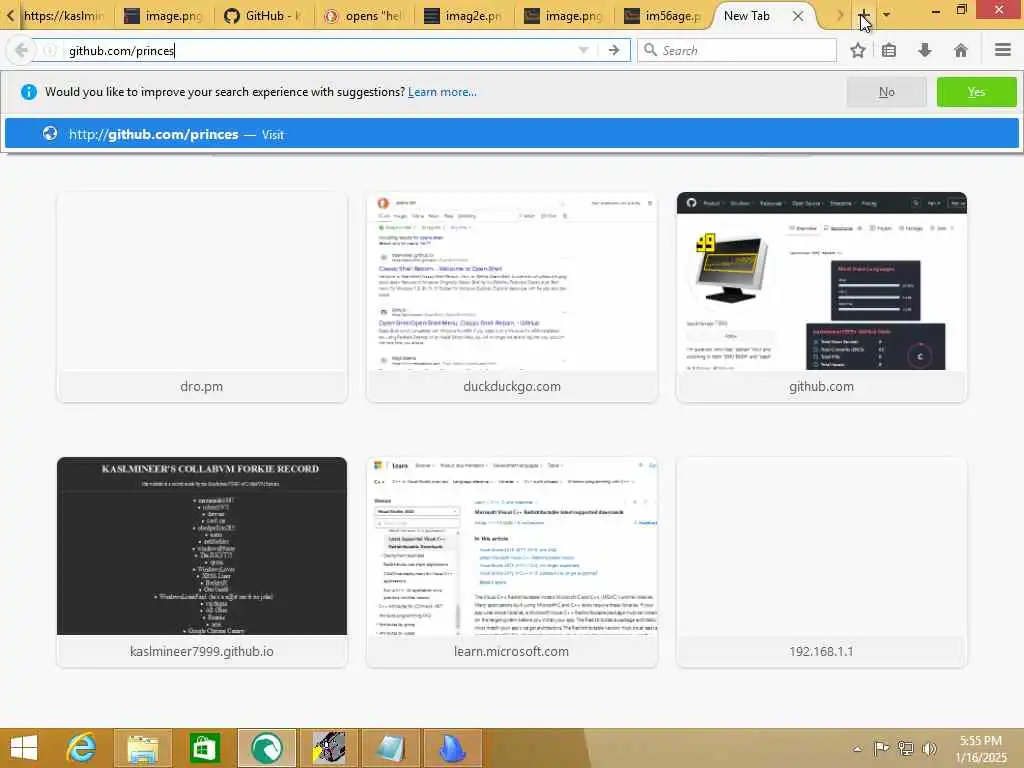
Task: Close the New Tab tab
Action: (798, 16)
